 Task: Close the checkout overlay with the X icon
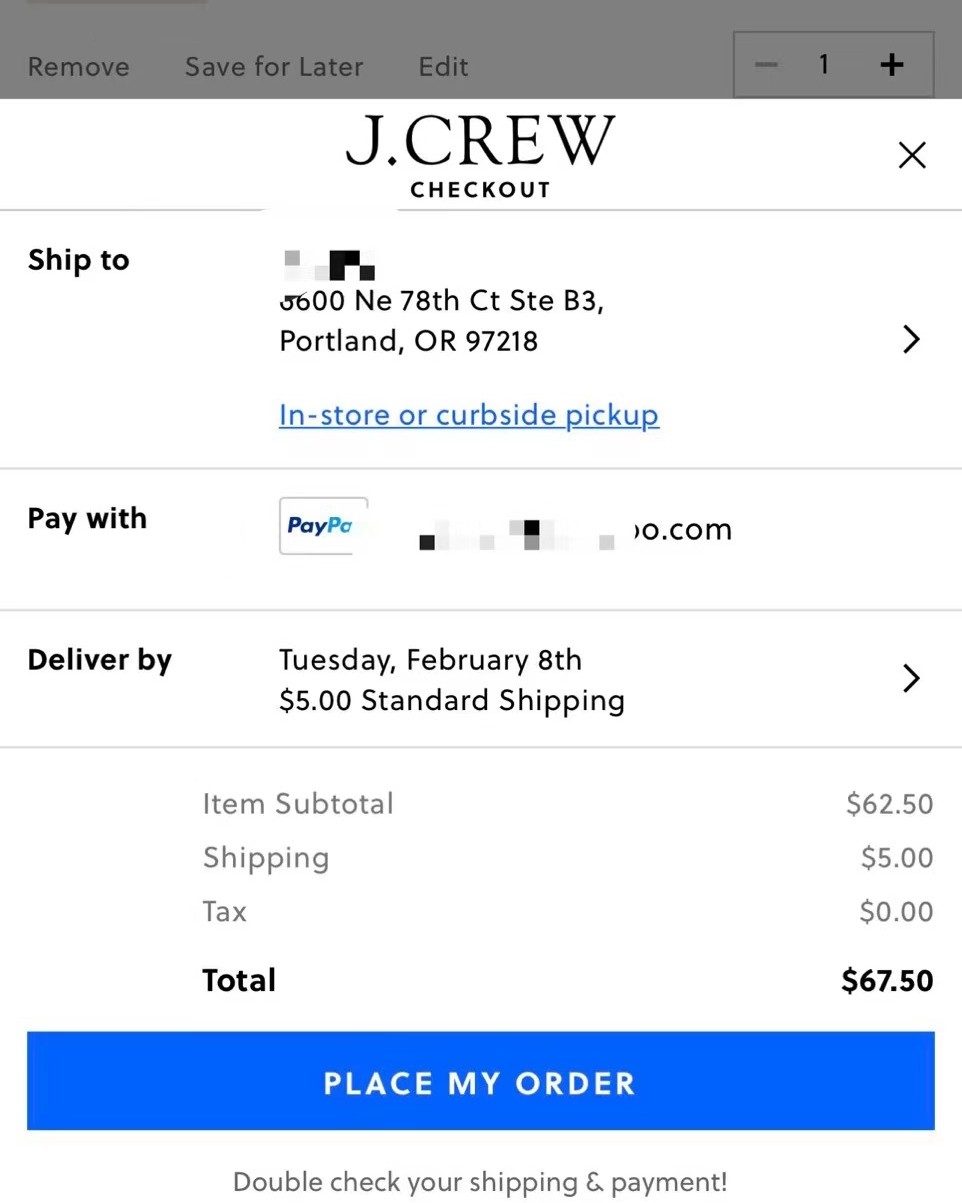click(x=911, y=155)
